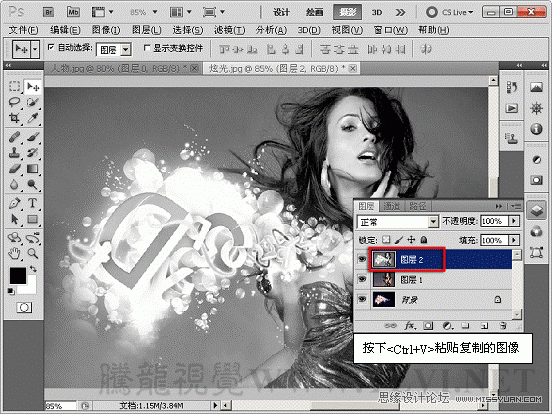Select the Clone Stamp tool
This screenshot has height=414, width=552.
point(14,152)
